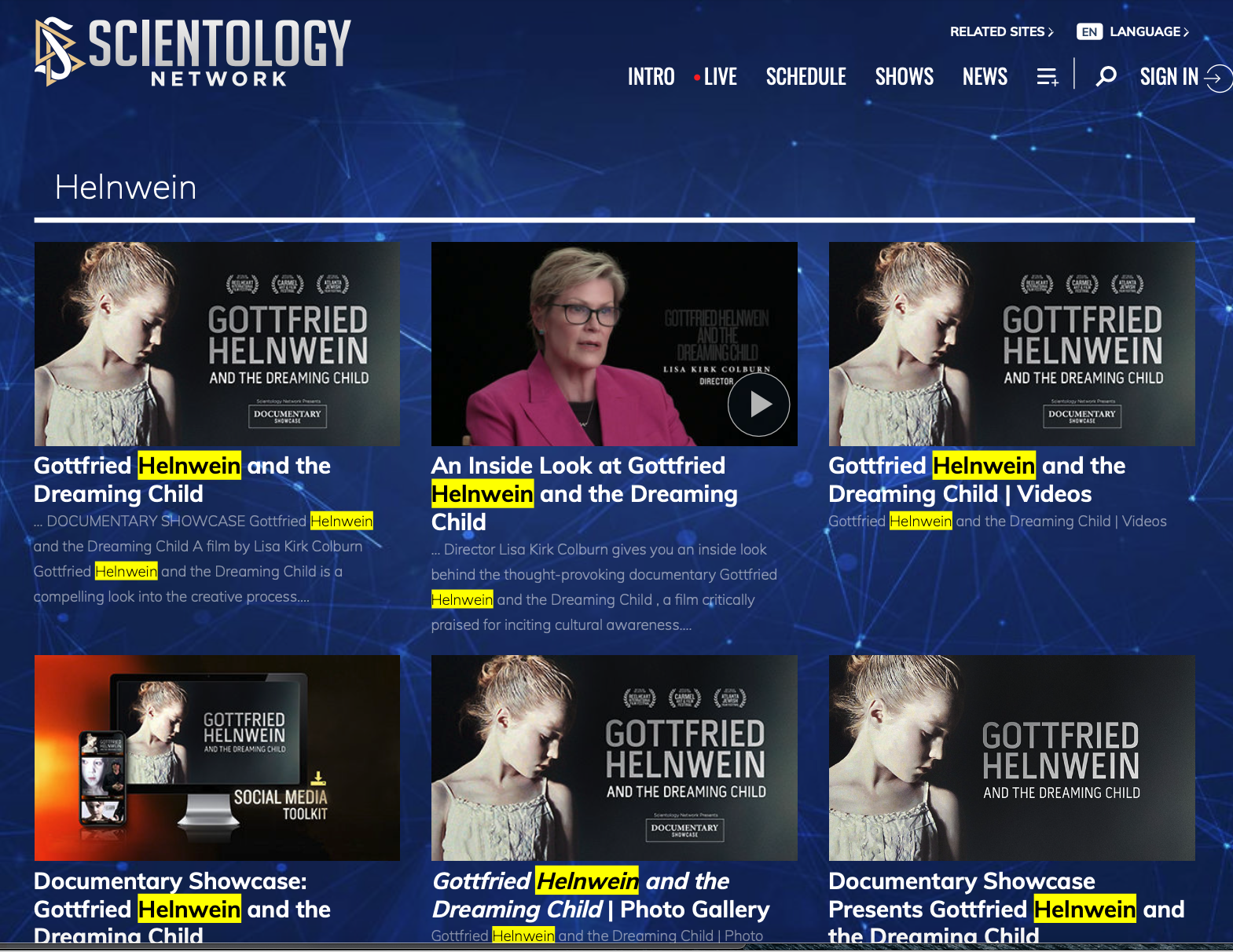Click the EN language badge
The width and height of the screenshot is (1233, 952).
1089,31
